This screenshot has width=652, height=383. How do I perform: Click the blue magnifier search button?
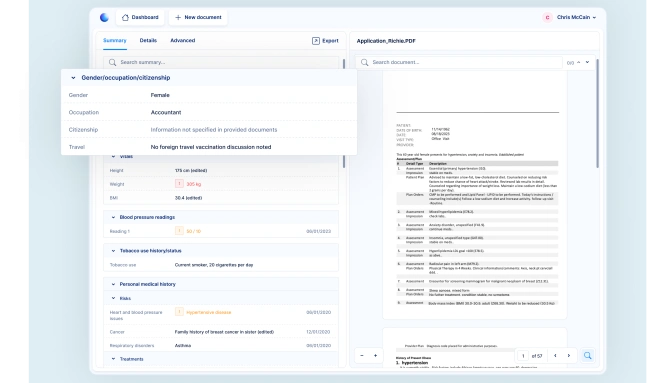coord(588,356)
